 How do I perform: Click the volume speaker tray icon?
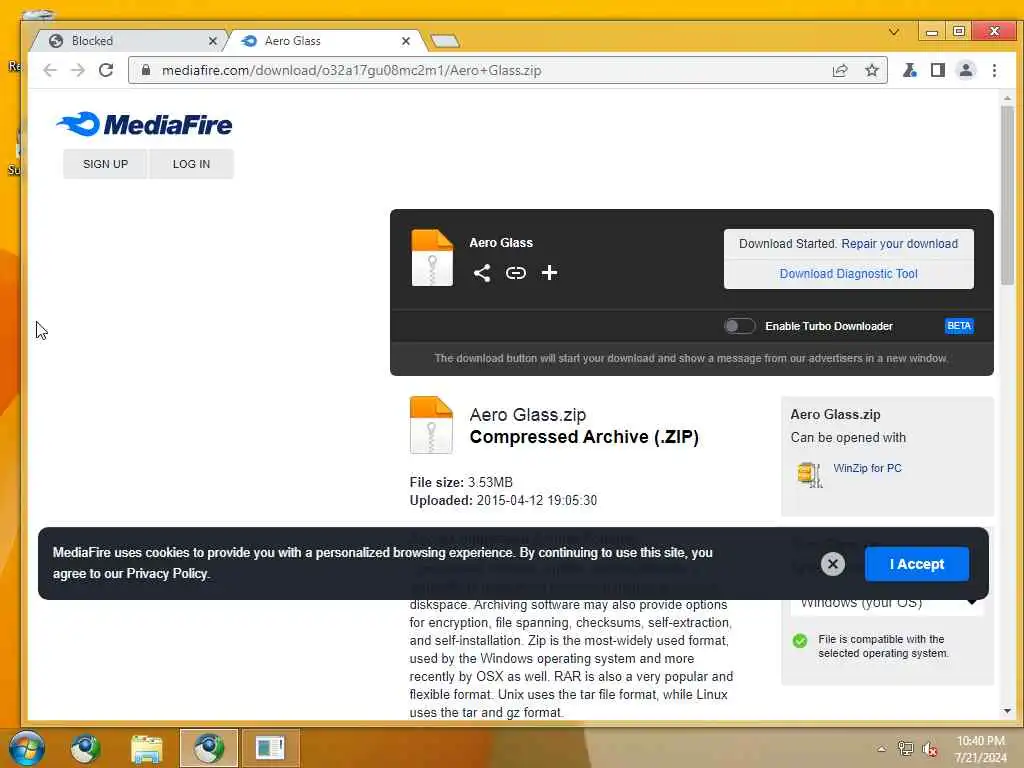point(930,748)
